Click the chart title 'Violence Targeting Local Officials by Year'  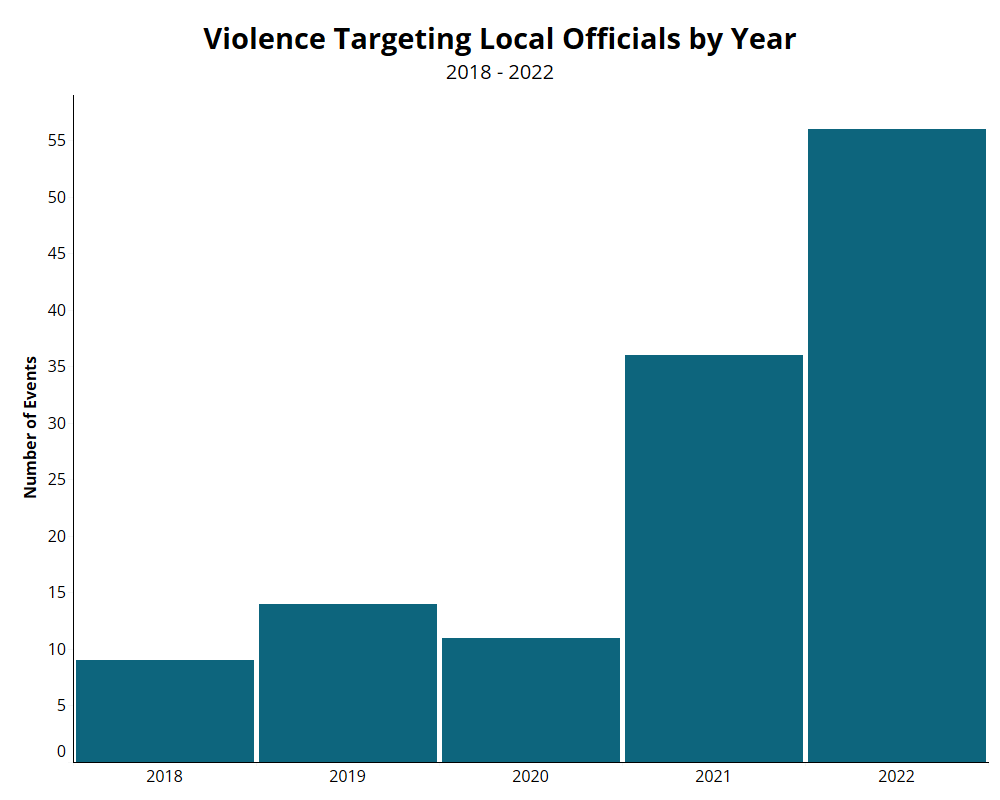499,38
